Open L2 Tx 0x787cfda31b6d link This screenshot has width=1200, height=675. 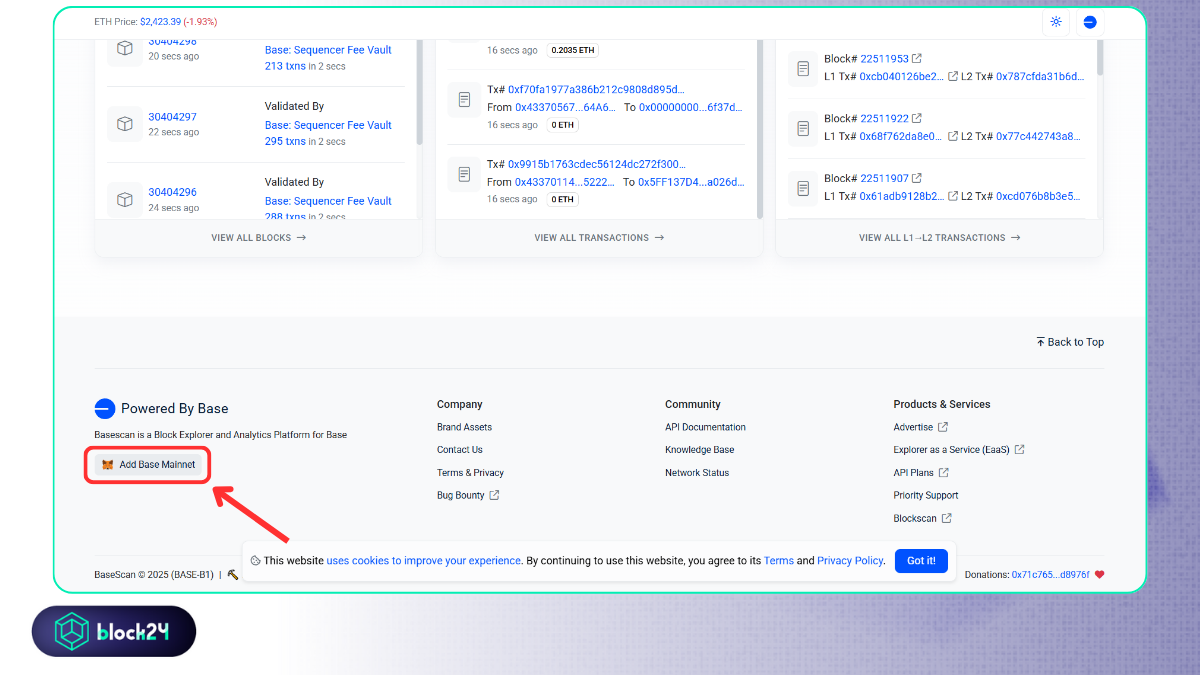click(x=1040, y=77)
